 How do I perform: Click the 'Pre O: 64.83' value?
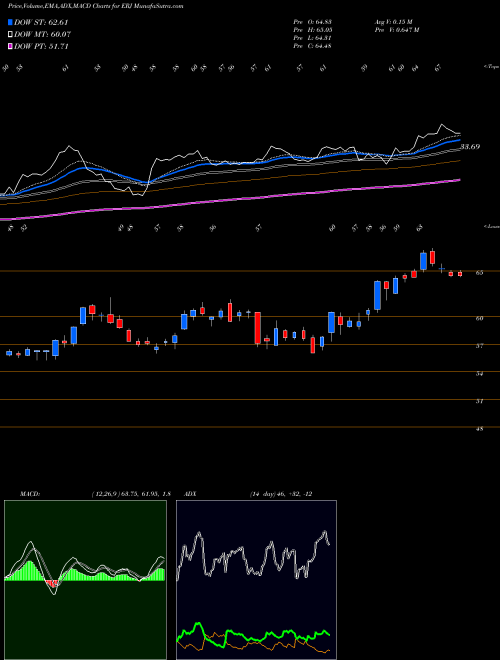313,22
